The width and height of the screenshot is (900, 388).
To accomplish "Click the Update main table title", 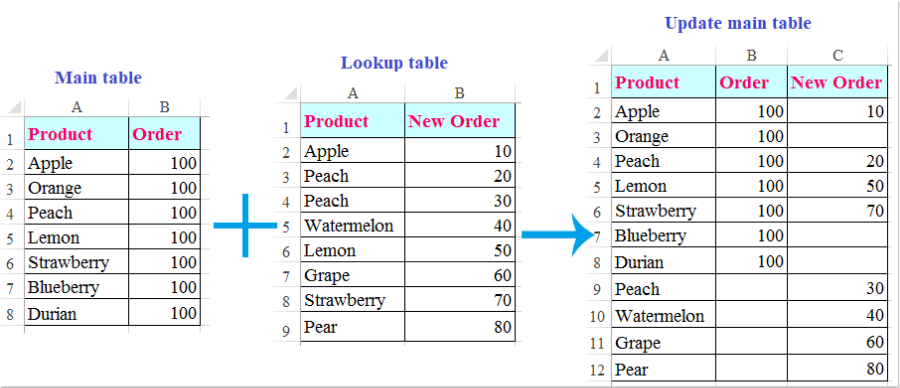I will pyautogui.click(x=738, y=24).
